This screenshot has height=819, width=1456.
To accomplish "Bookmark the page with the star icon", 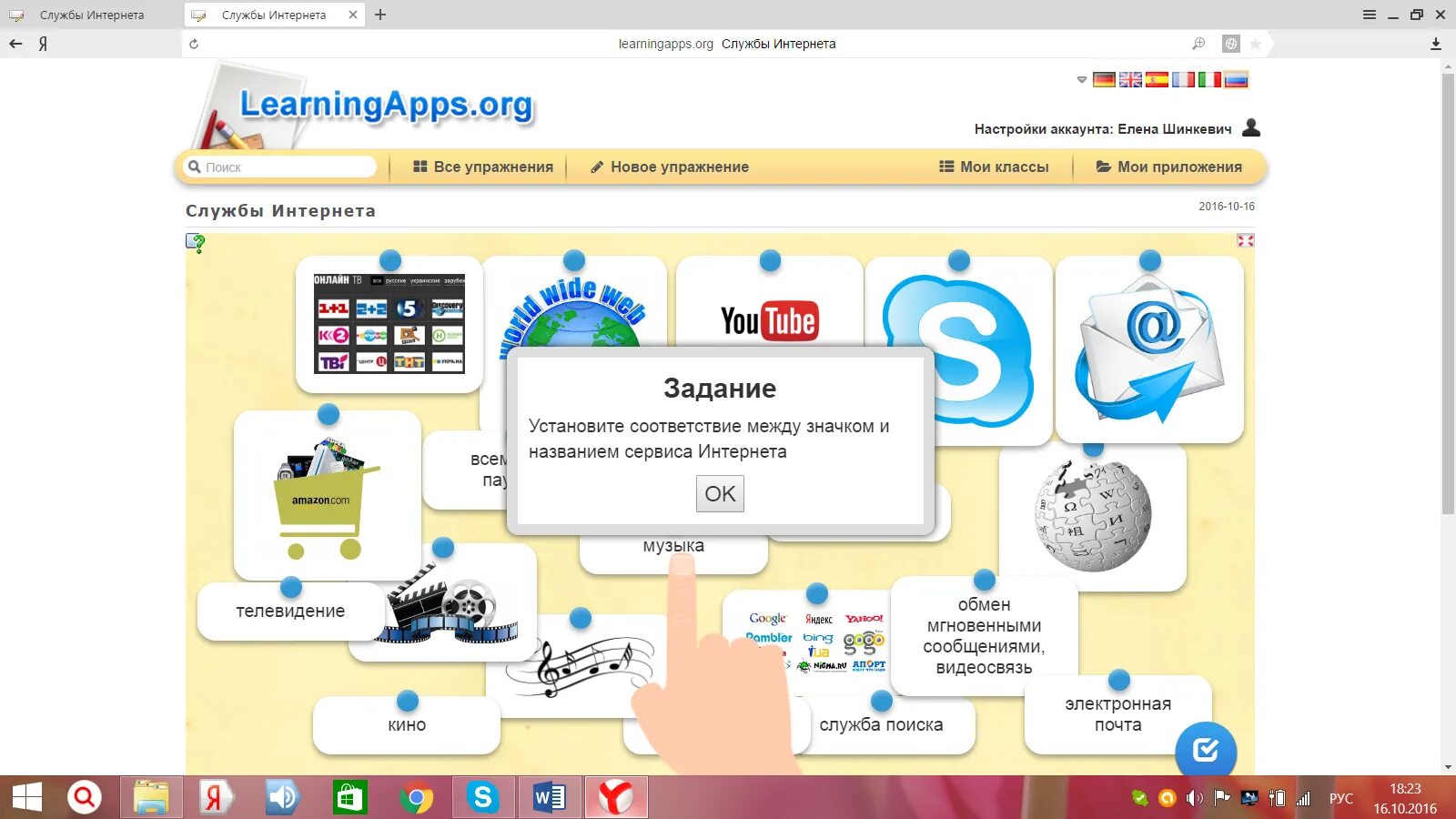I will [1256, 44].
